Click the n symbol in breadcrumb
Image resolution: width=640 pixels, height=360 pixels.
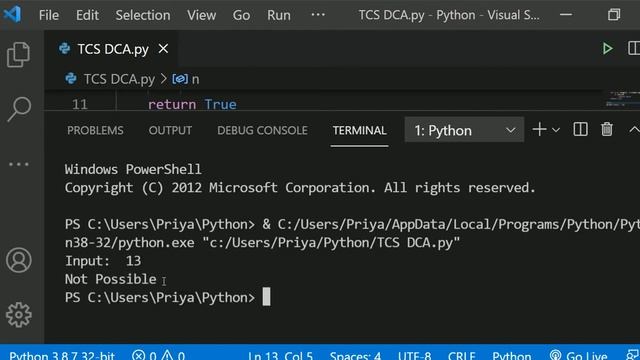(x=195, y=79)
